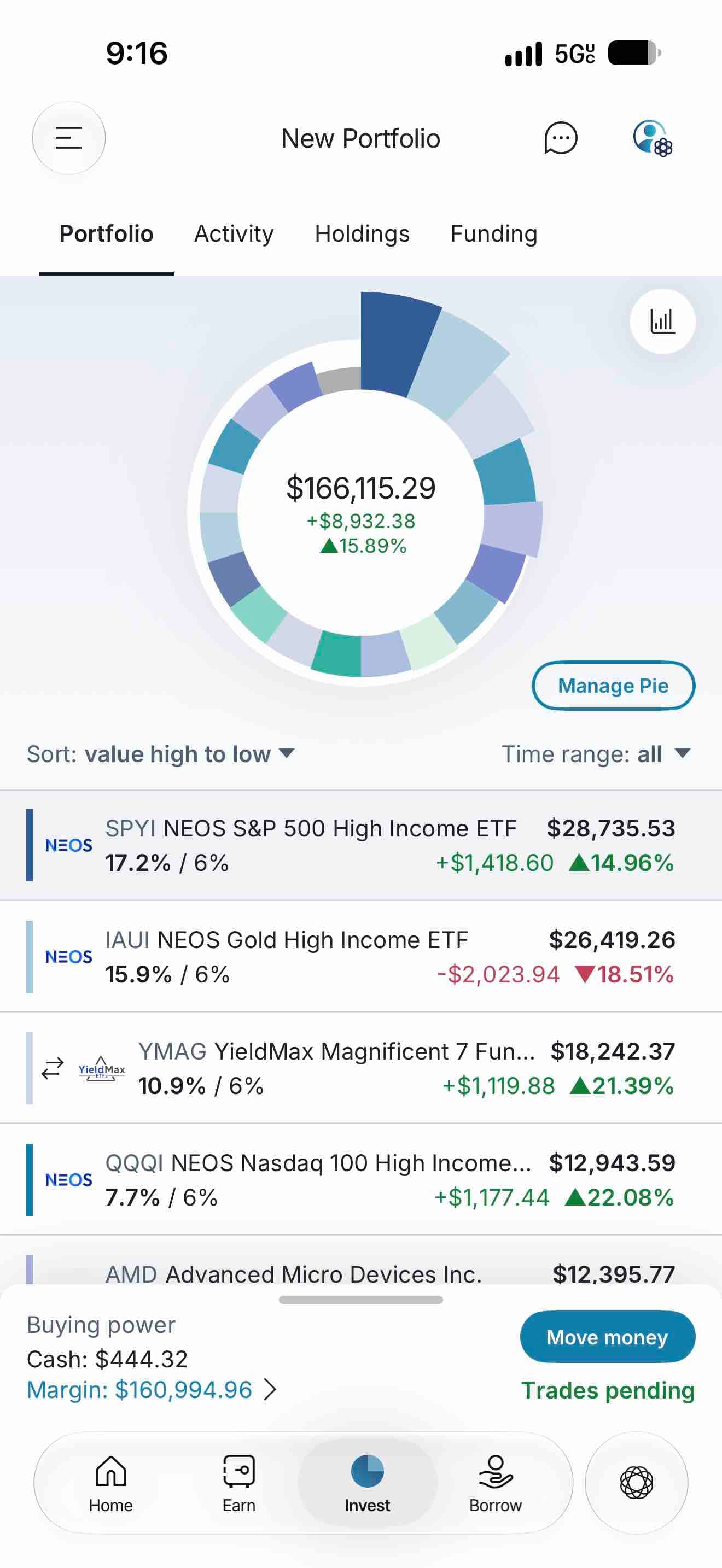Image resolution: width=722 pixels, height=1568 pixels.
Task: Open the Funding tab
Action: 494,234
